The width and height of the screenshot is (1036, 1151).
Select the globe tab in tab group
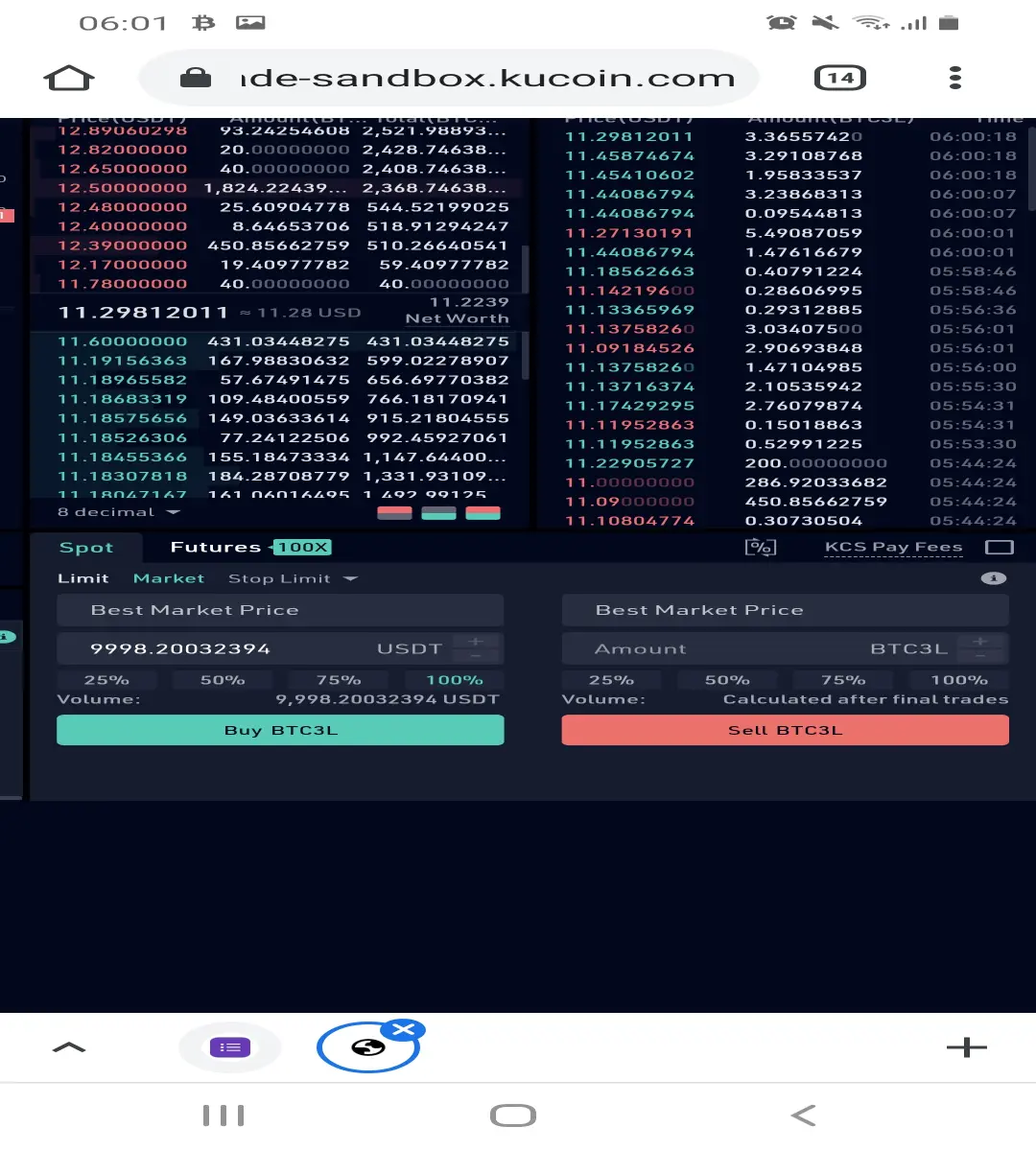367,1047
